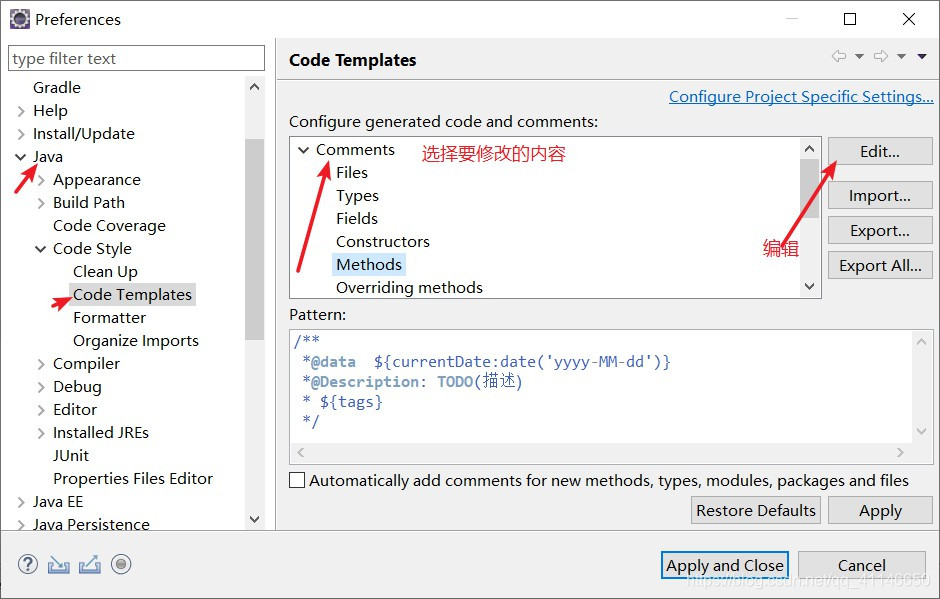Click the Apply button
Screen dimensions: 940x599
[879, 510]
